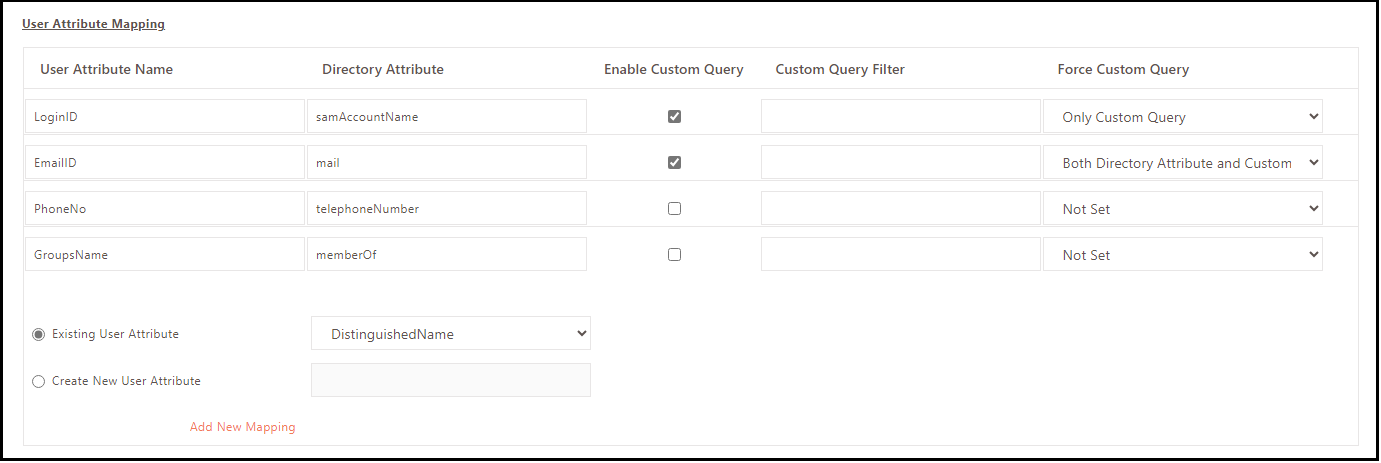The height and width of the screenshot is (463, 1381).
Task: Expand Force Custom Query dropdown for PhoneNo
Action: pyautogui.click(x=1182, y=209)
